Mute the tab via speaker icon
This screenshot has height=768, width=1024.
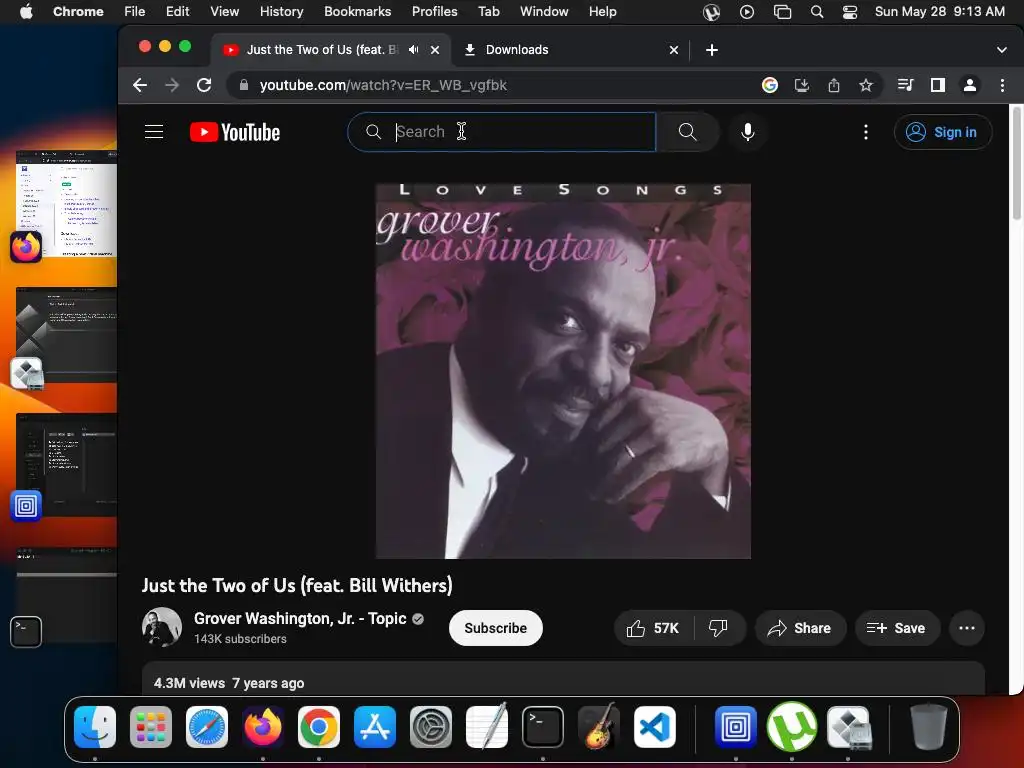coord(413,50)
